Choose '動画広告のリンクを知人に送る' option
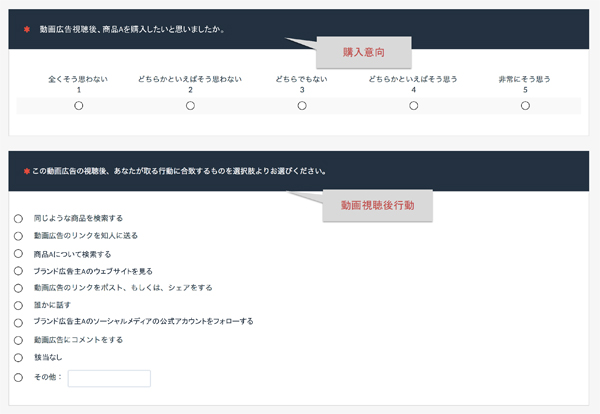Screen dimensions: 600x414 point(18,236)
